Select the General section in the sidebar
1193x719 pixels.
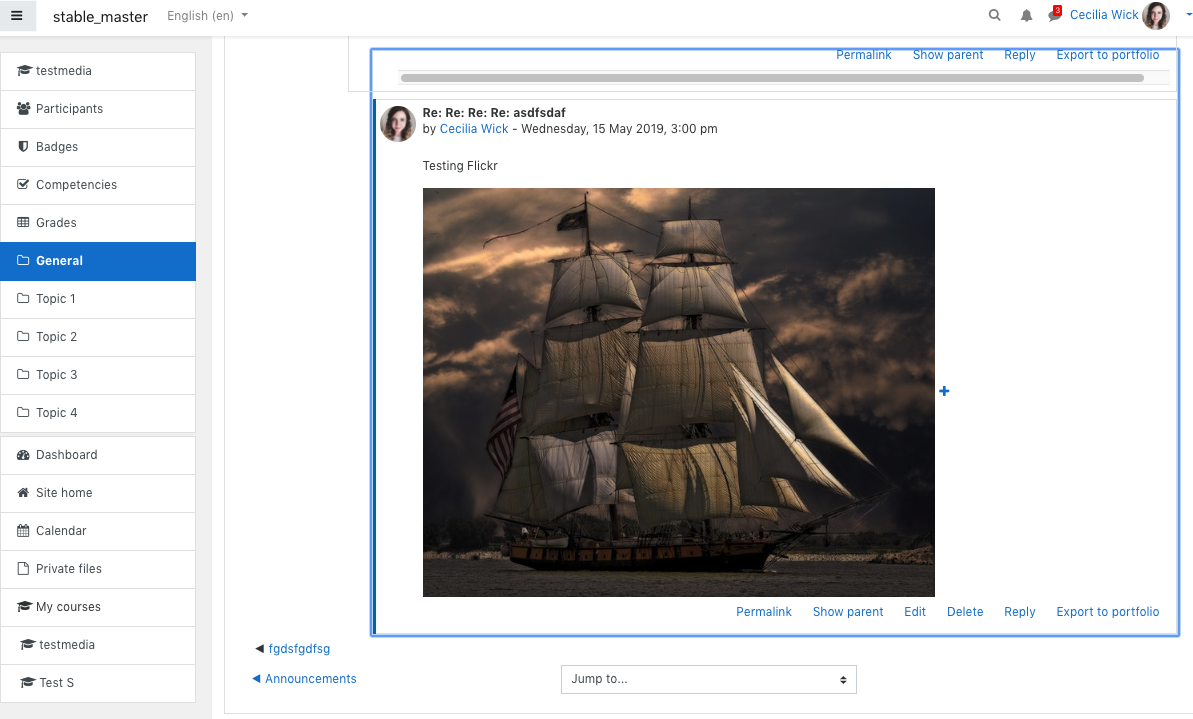tap(98, 261)
